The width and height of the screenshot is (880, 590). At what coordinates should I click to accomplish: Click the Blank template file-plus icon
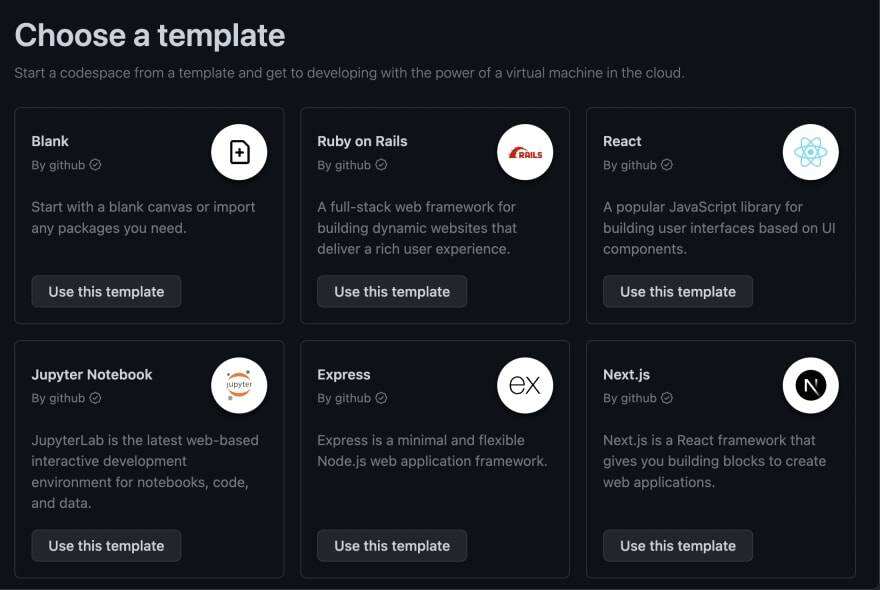click(239, 152)
